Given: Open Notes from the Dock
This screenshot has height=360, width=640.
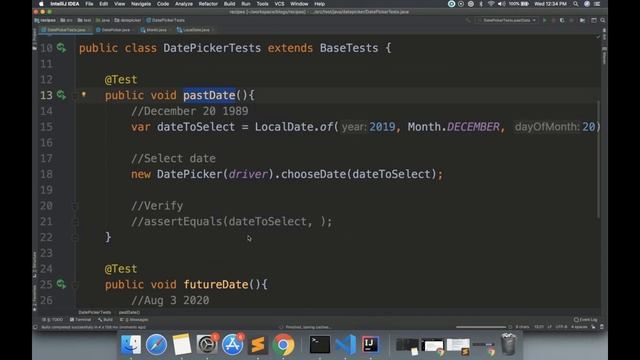Looking at the screenshot, I should (x=182, y=344).
